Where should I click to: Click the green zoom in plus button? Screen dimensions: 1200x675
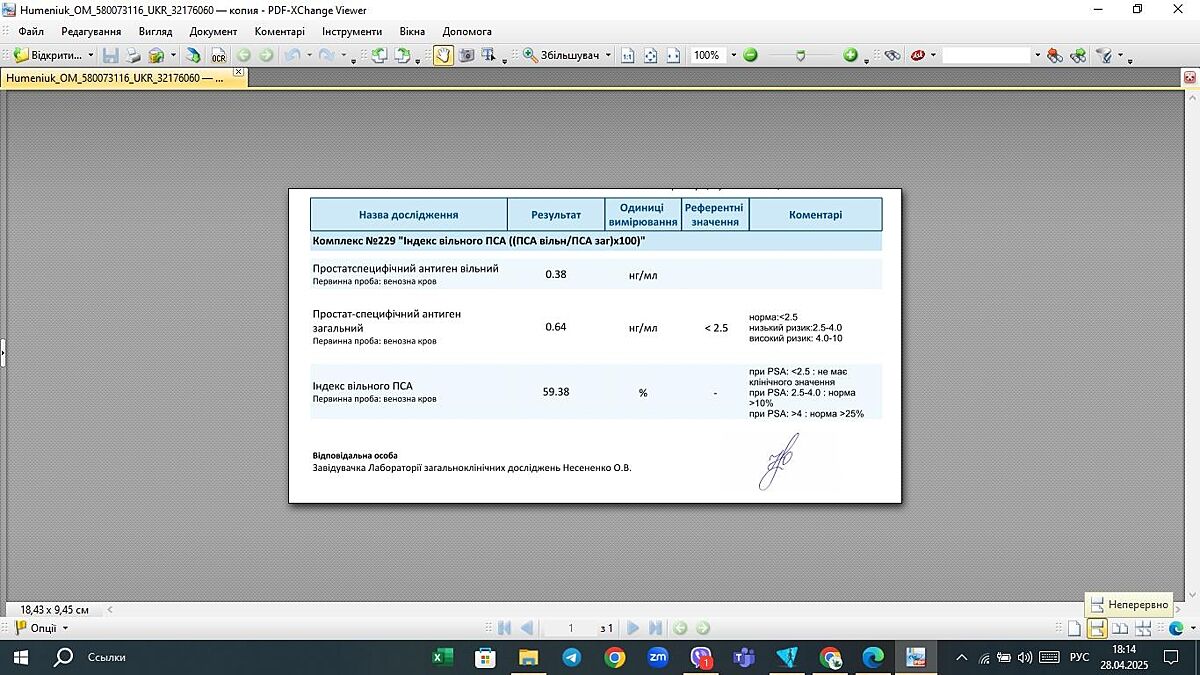point(850,55)
